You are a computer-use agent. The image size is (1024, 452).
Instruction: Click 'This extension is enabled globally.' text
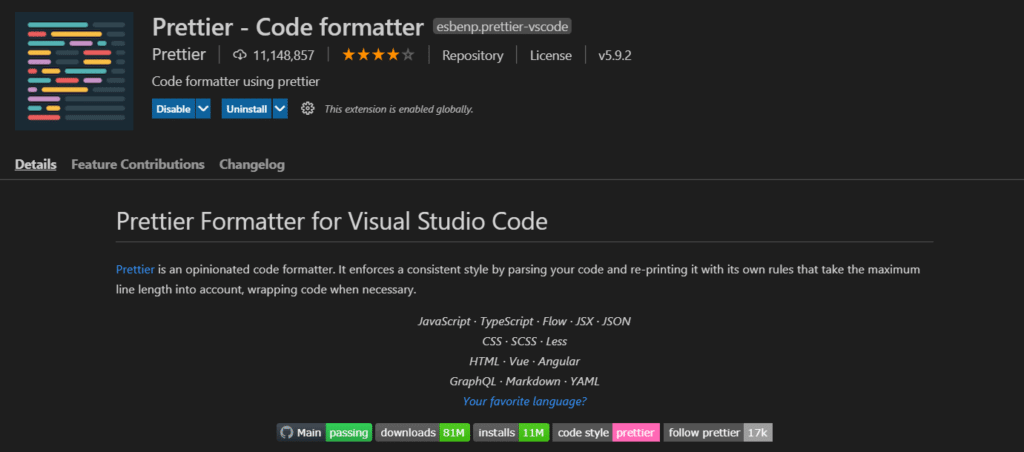point(399,109)
